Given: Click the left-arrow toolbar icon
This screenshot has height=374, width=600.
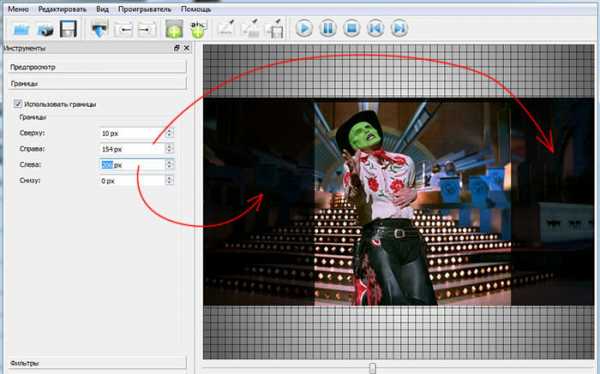Looking at the screenshot, I should 124,29.
